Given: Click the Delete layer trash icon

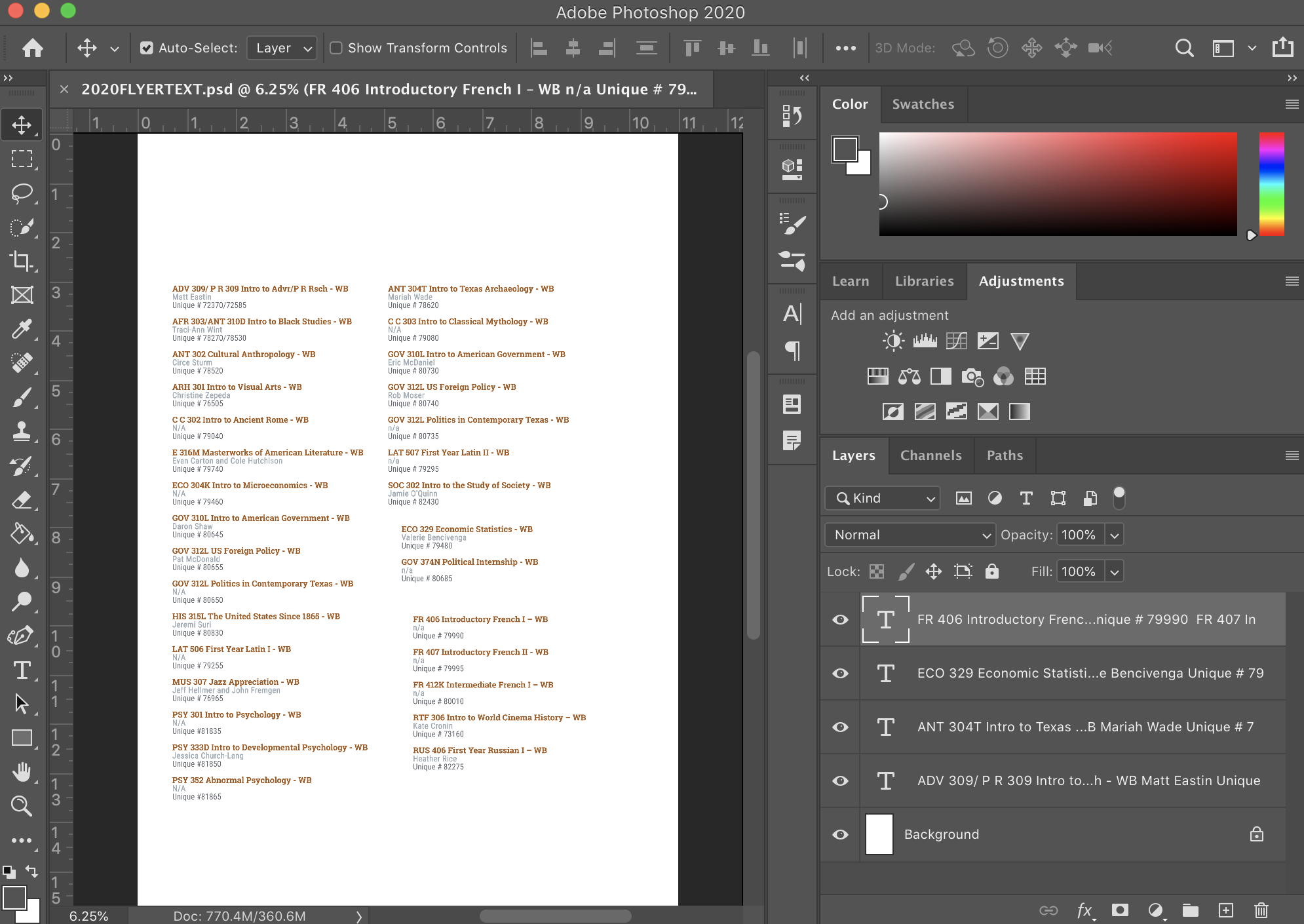Looking at the screenshot, I should click(x=1261, y=910).
